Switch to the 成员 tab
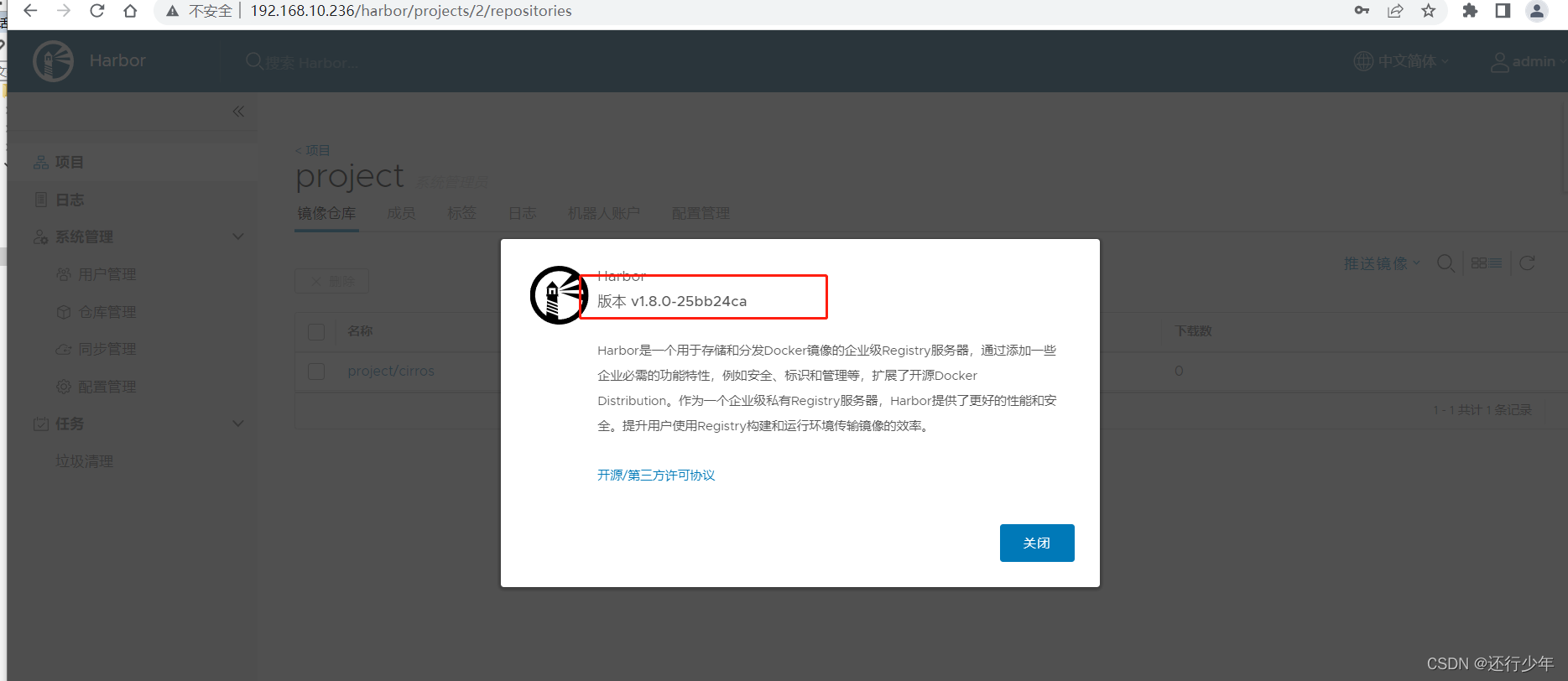 (x=401, y=213)
